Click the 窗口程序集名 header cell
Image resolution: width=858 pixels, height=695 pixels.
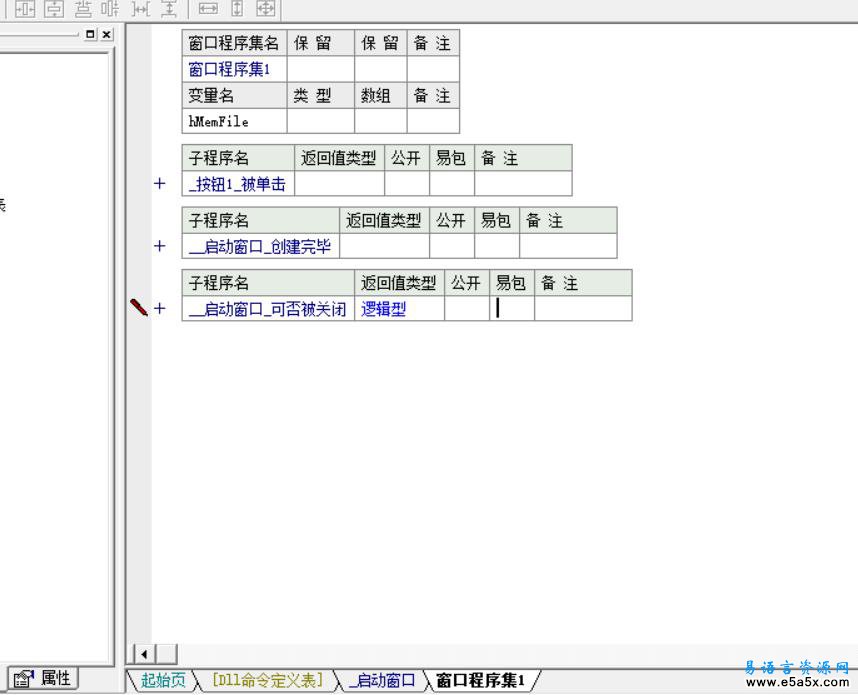[235, 43]
